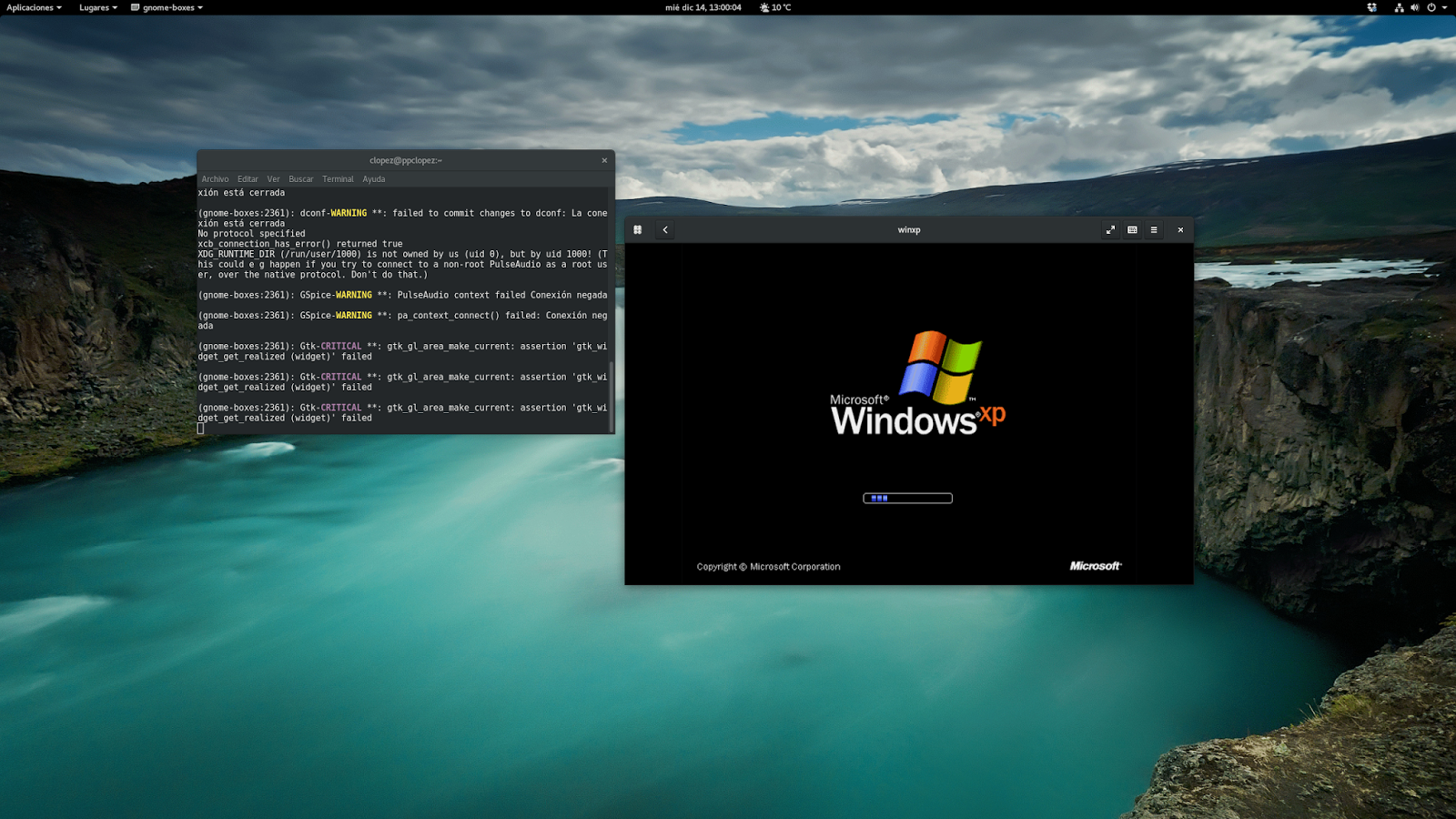Click the Windows XP boot progress bar
This screenshot has width=1456, height=819.
coord(907,498)
